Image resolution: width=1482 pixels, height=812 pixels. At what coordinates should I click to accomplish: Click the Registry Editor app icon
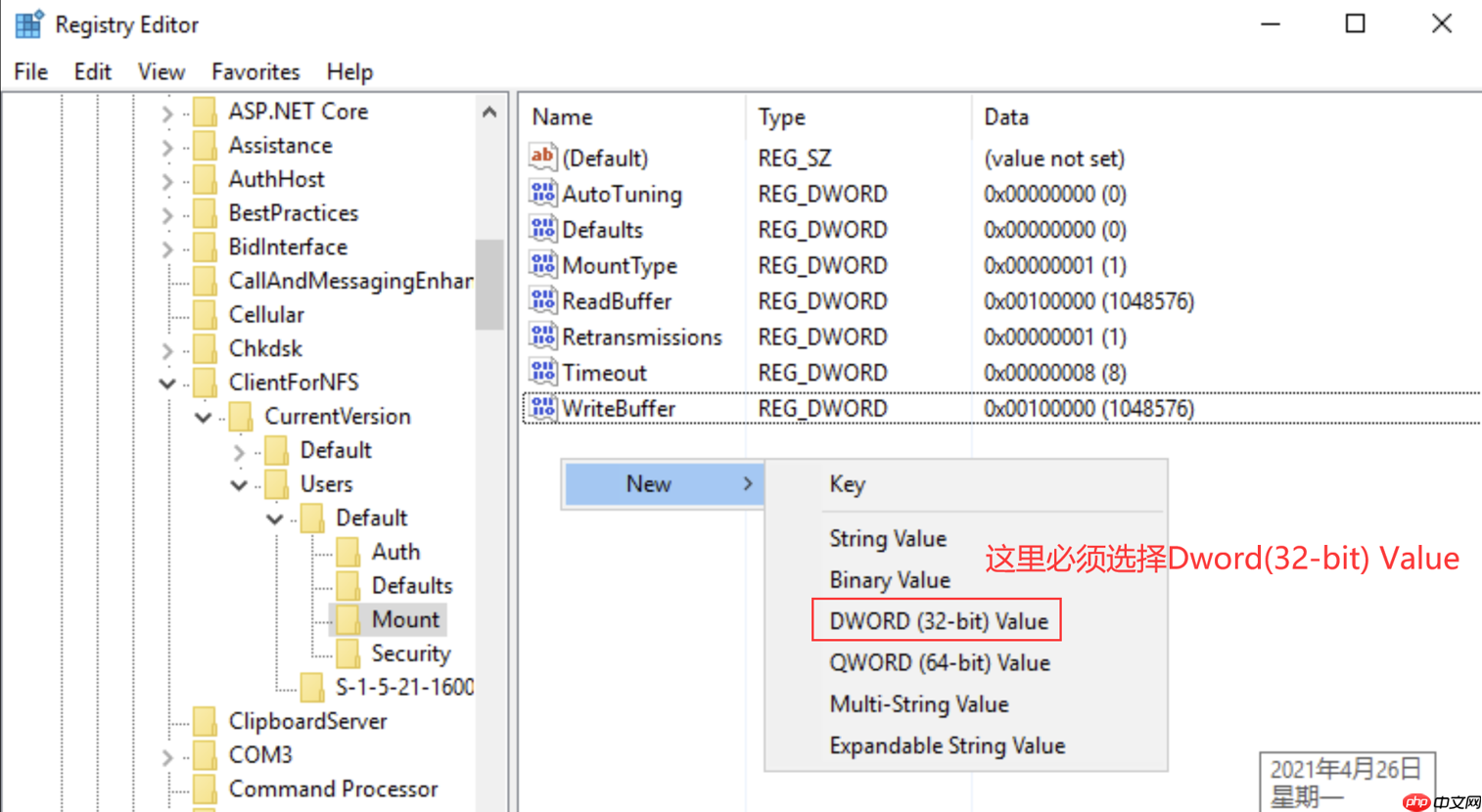click(x=28, y=24)
